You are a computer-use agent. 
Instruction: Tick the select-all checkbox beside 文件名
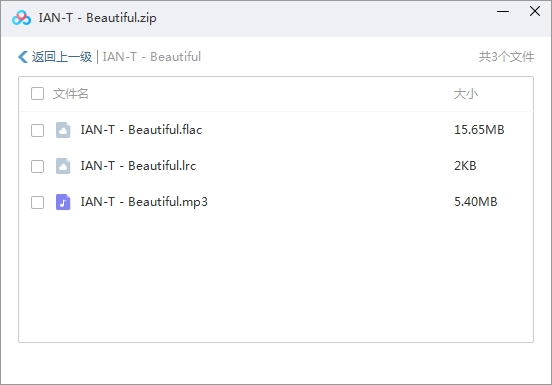[37, 94]
